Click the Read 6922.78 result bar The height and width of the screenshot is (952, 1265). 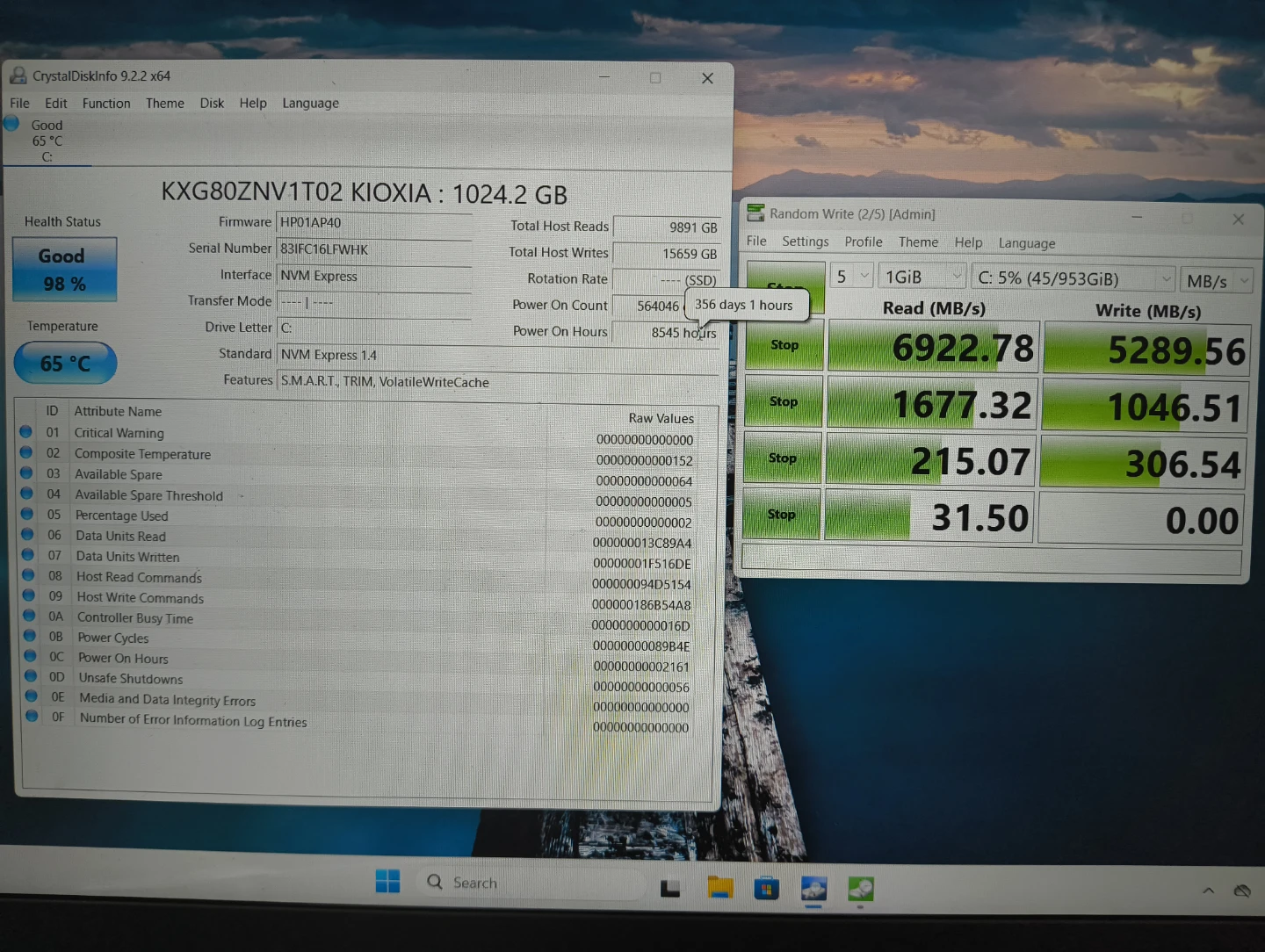tap(933, 348)
